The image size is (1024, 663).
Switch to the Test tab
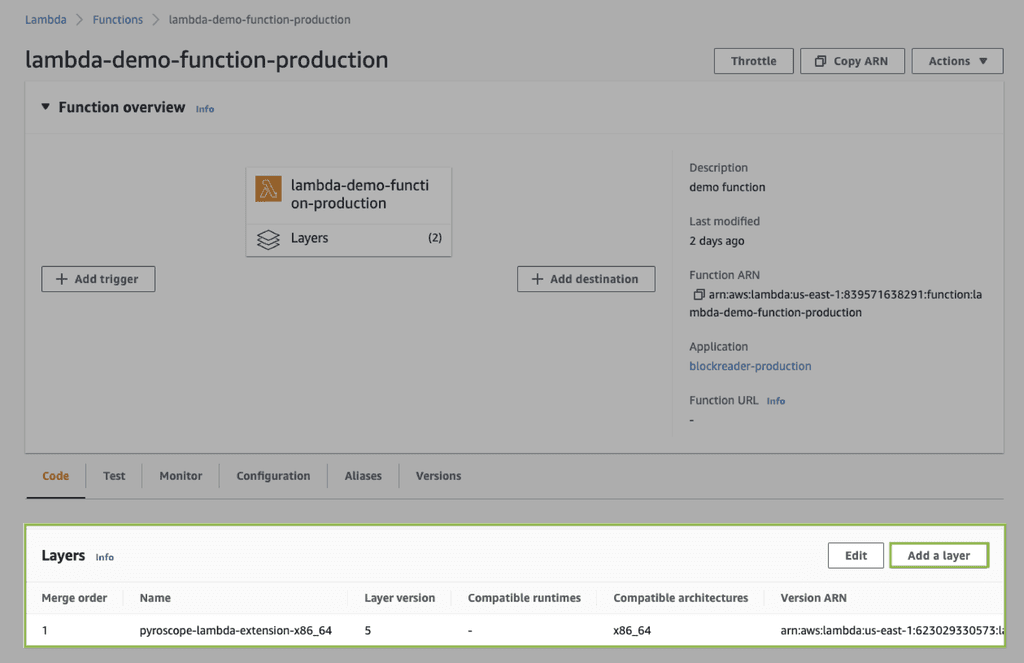(114, 476)
